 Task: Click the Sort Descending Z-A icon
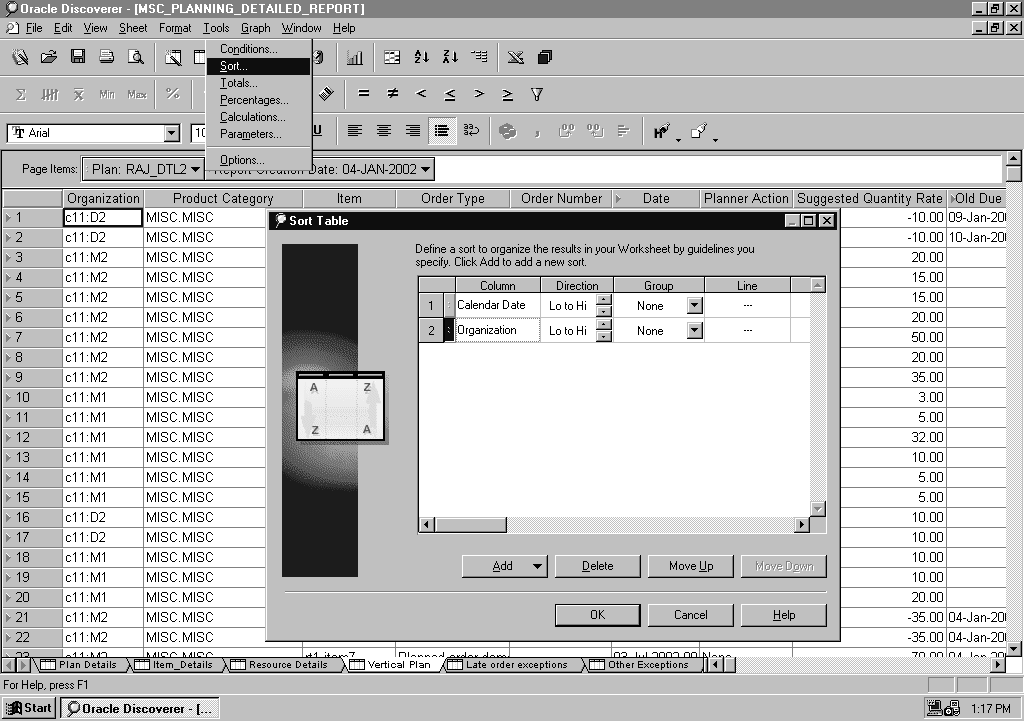pos(450,57)
